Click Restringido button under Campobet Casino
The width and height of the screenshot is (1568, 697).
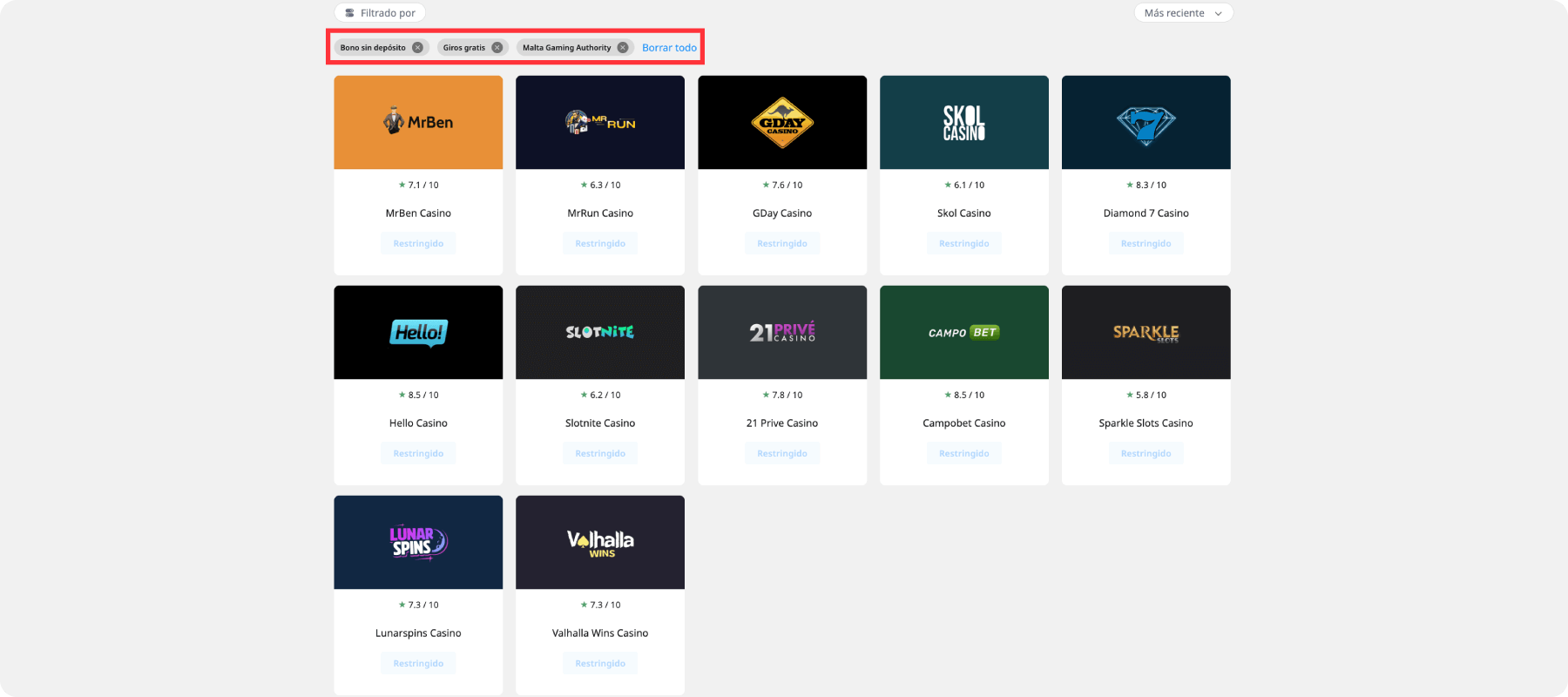point(964,454)
